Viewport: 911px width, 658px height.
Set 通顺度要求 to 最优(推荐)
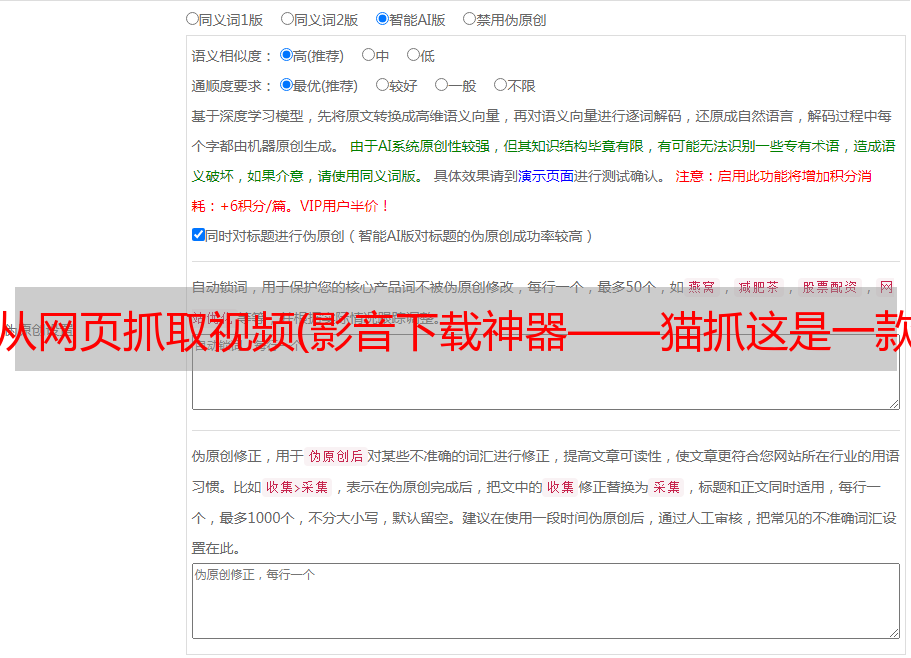(286, 85)
